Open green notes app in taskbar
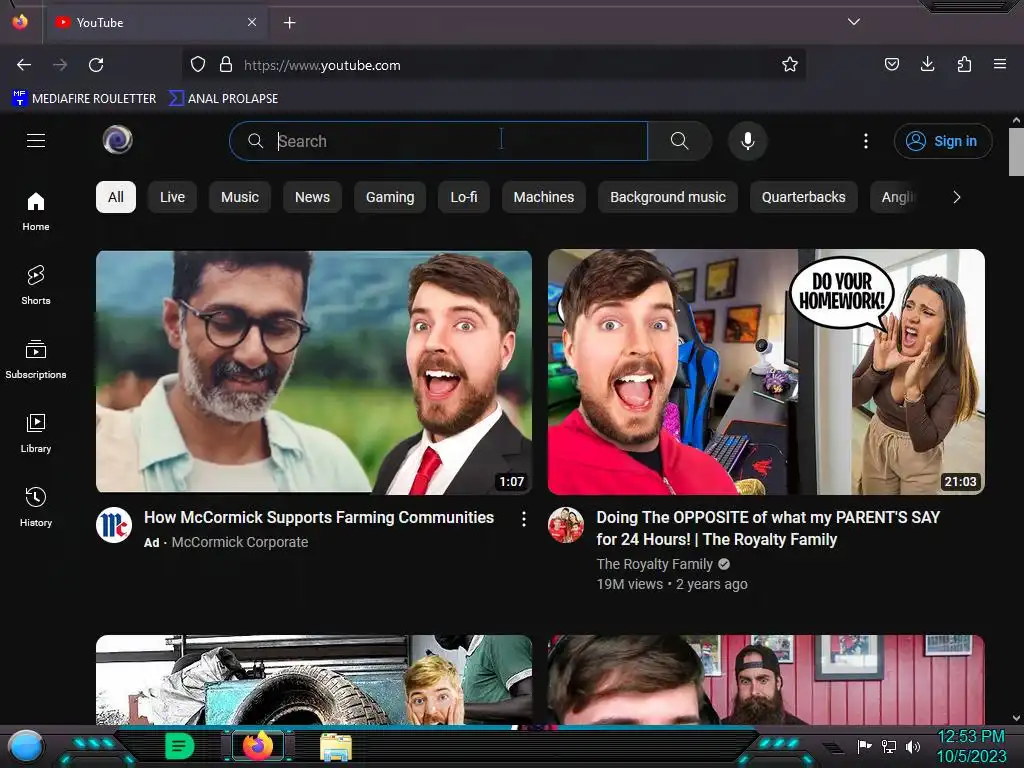Image resolution: width=1024 pixels, height=768 pixels. (x=179, y=746)
